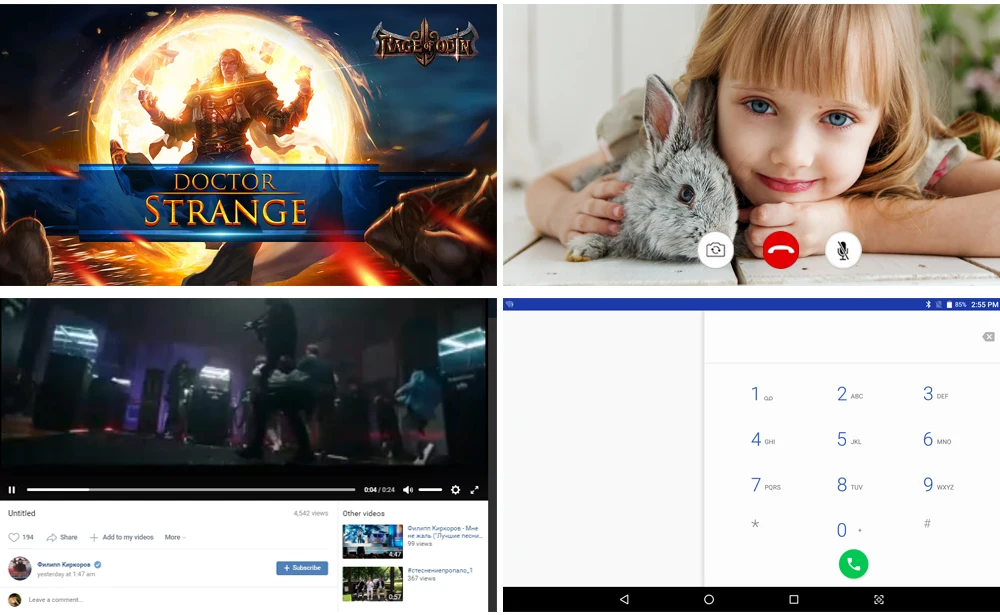Switch camera in the video call
The height and width of the screenshot is (615, 1000).
[x=715, y=249]
